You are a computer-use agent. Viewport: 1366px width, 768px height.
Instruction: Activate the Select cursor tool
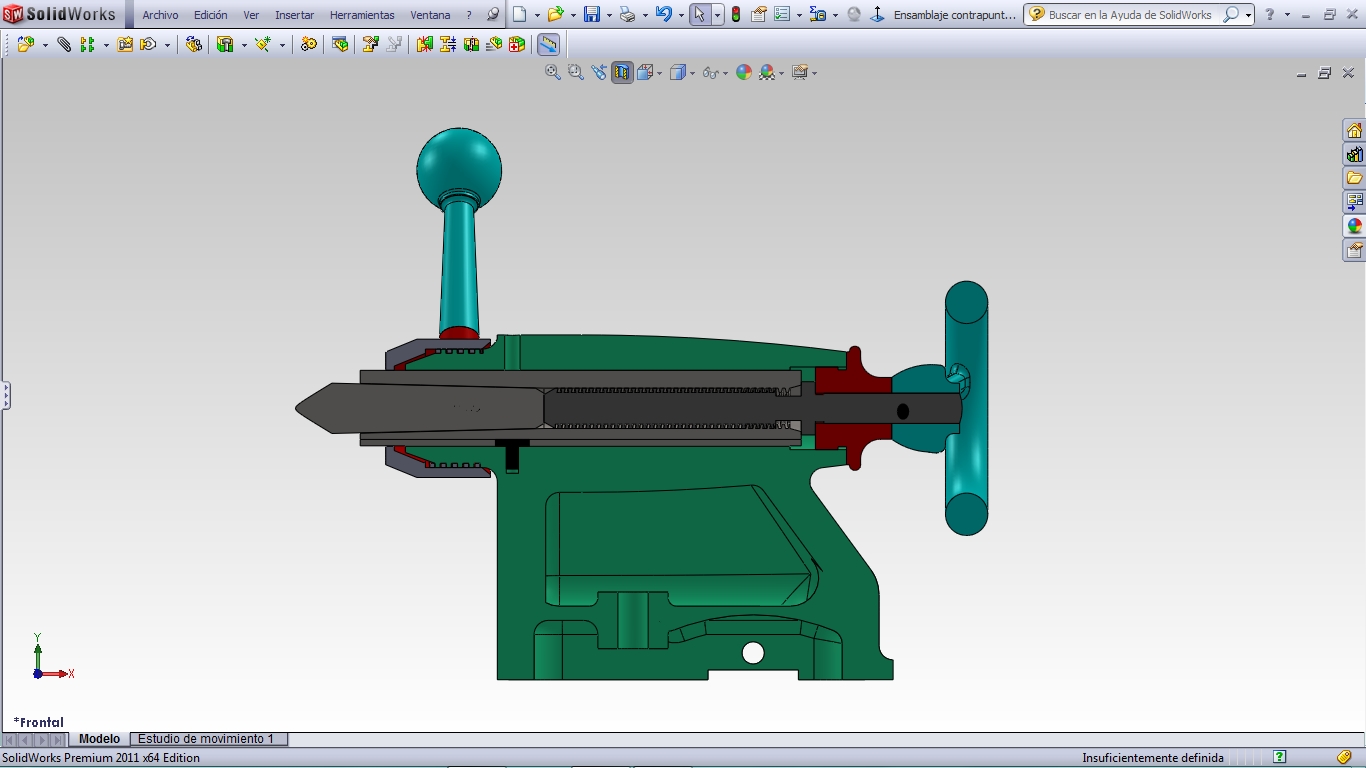click(700, 15)
